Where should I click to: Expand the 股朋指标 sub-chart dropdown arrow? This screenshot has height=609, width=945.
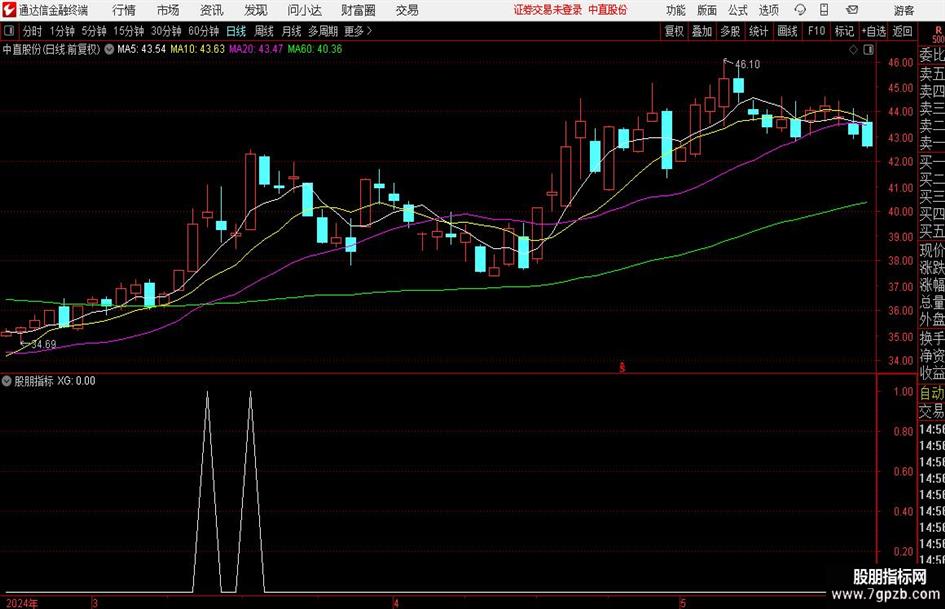pyautogui.click(x=7, y=380)
